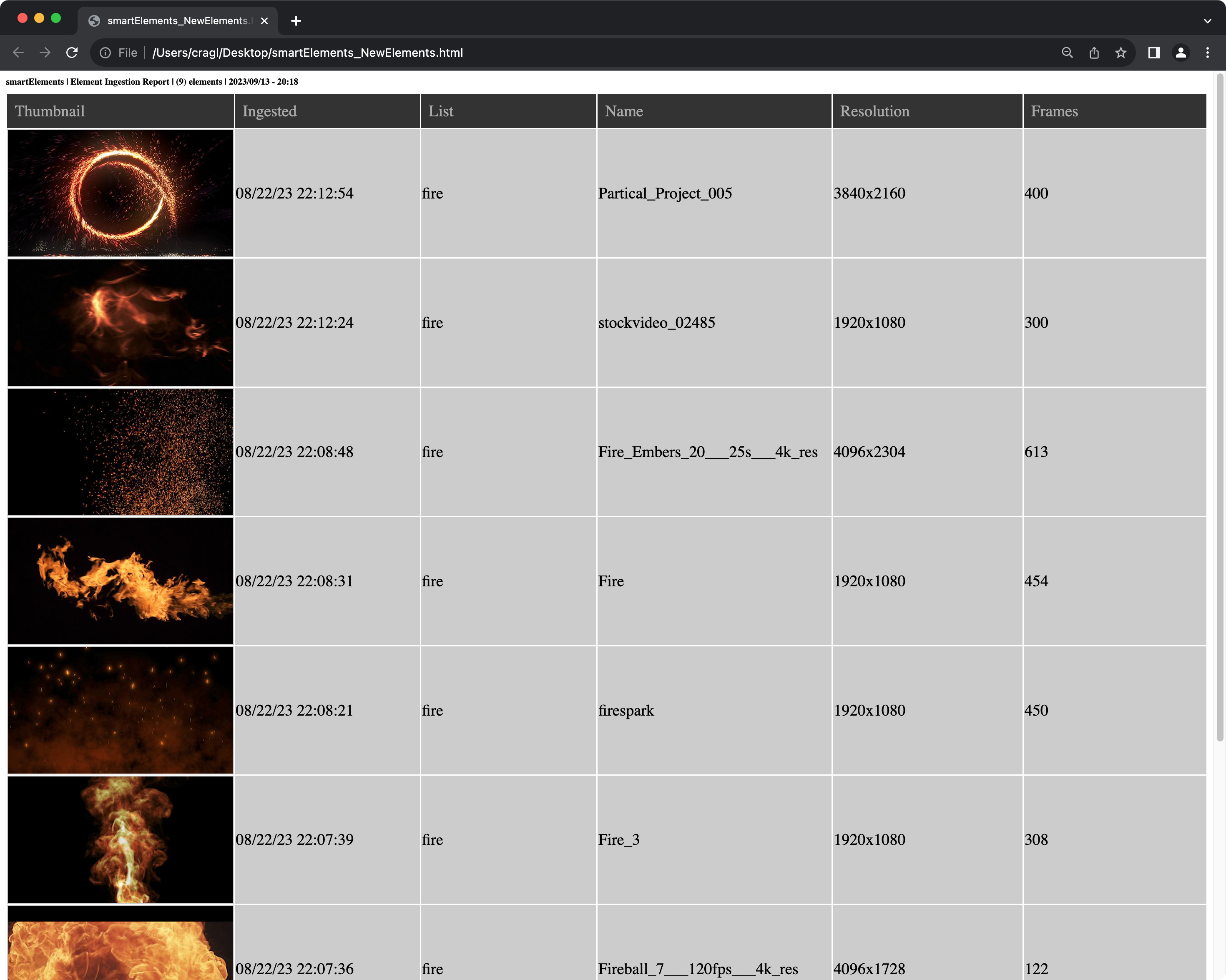The height and width of the screenshot is (980, 1226).
Task: Click the Resolution column header
Action: point(874,111)
